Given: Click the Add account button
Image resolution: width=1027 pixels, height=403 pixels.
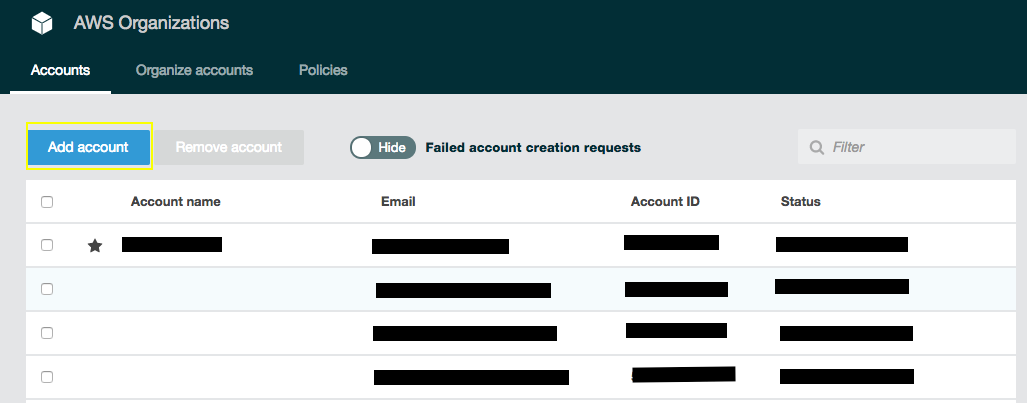Looking at the screenshot, I should 88,147.
